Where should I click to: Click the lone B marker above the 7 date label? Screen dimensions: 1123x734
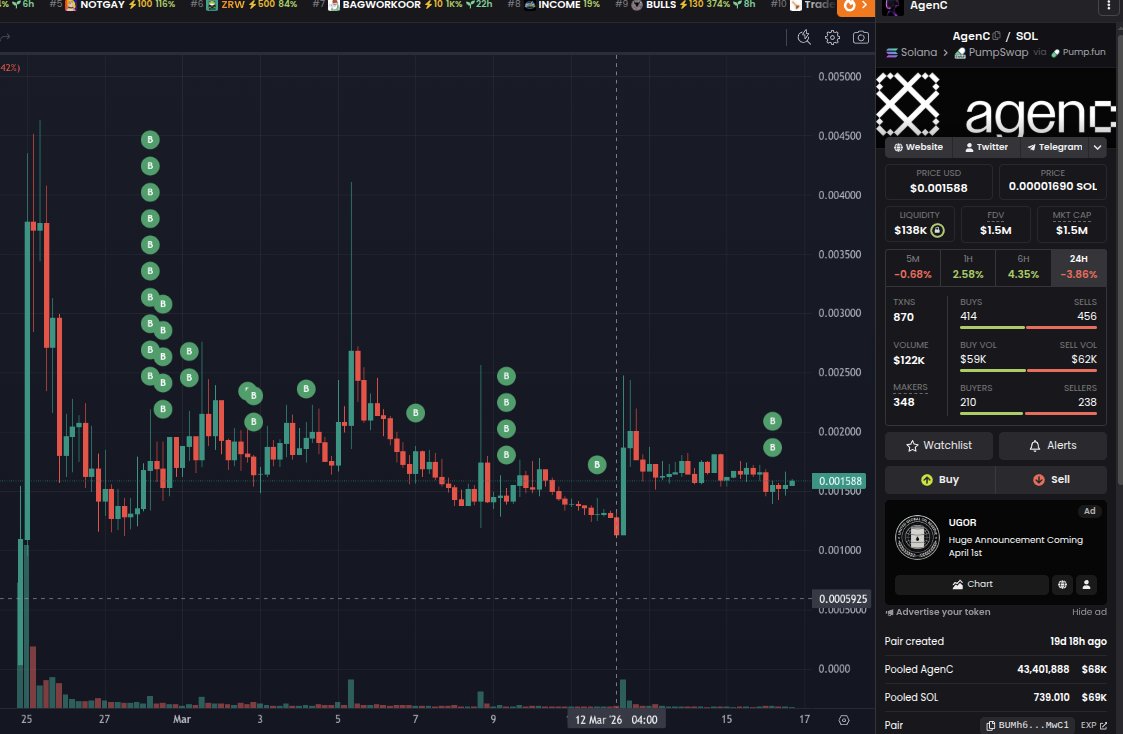click(415, 412)
